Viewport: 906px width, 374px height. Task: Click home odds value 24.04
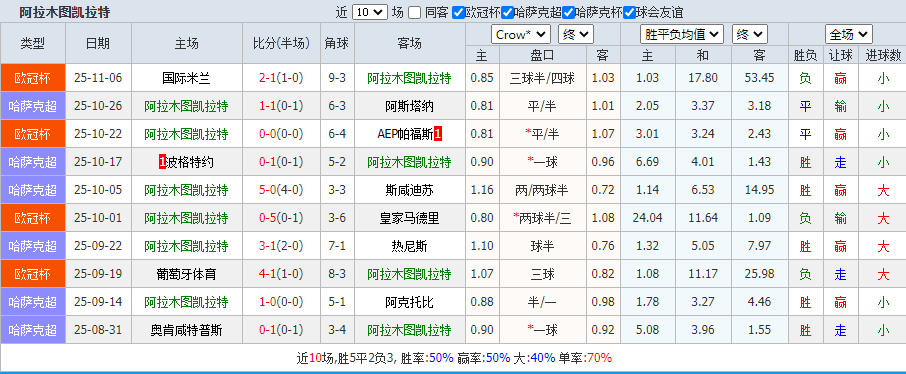coord(647,219)
